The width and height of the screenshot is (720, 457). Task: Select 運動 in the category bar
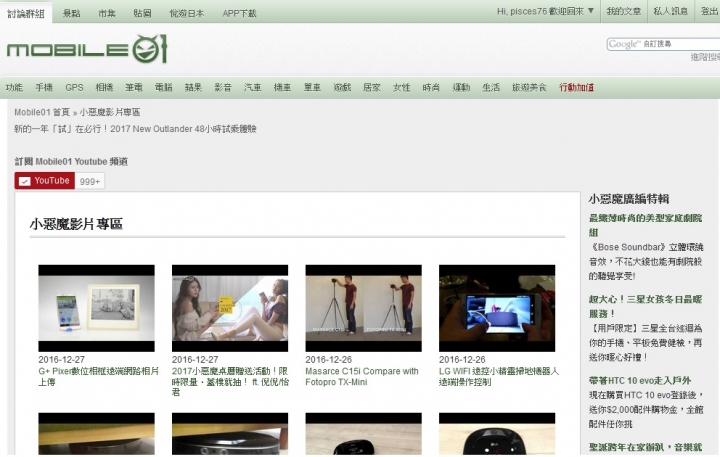[x=461, y=87]
